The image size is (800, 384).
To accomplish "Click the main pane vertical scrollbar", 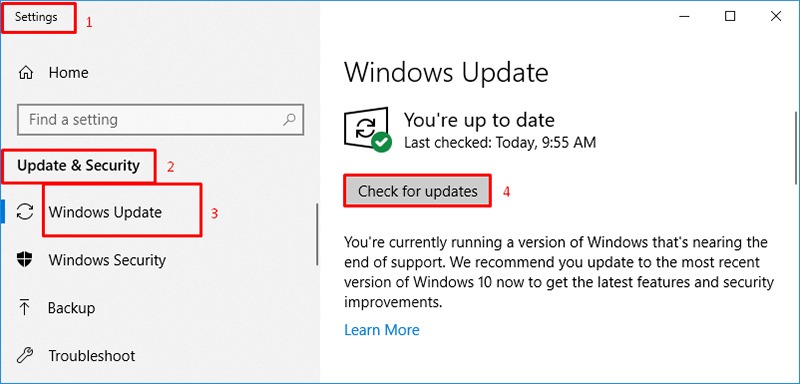I will [796, 148].
